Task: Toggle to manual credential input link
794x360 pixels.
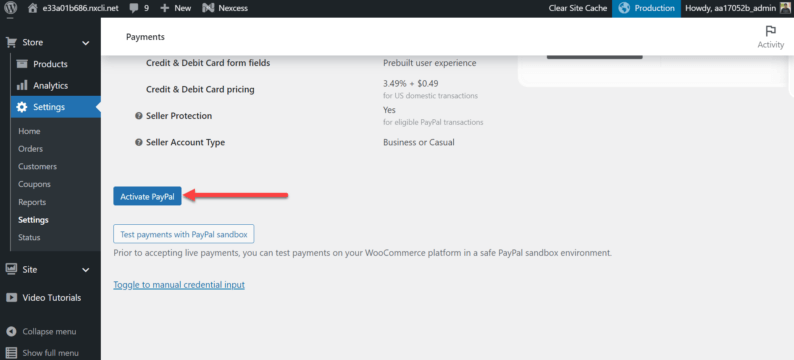Action: (179, 285)
